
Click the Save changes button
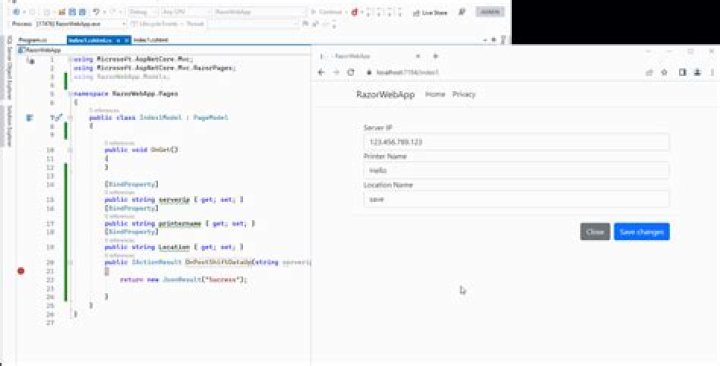point(642,232)
